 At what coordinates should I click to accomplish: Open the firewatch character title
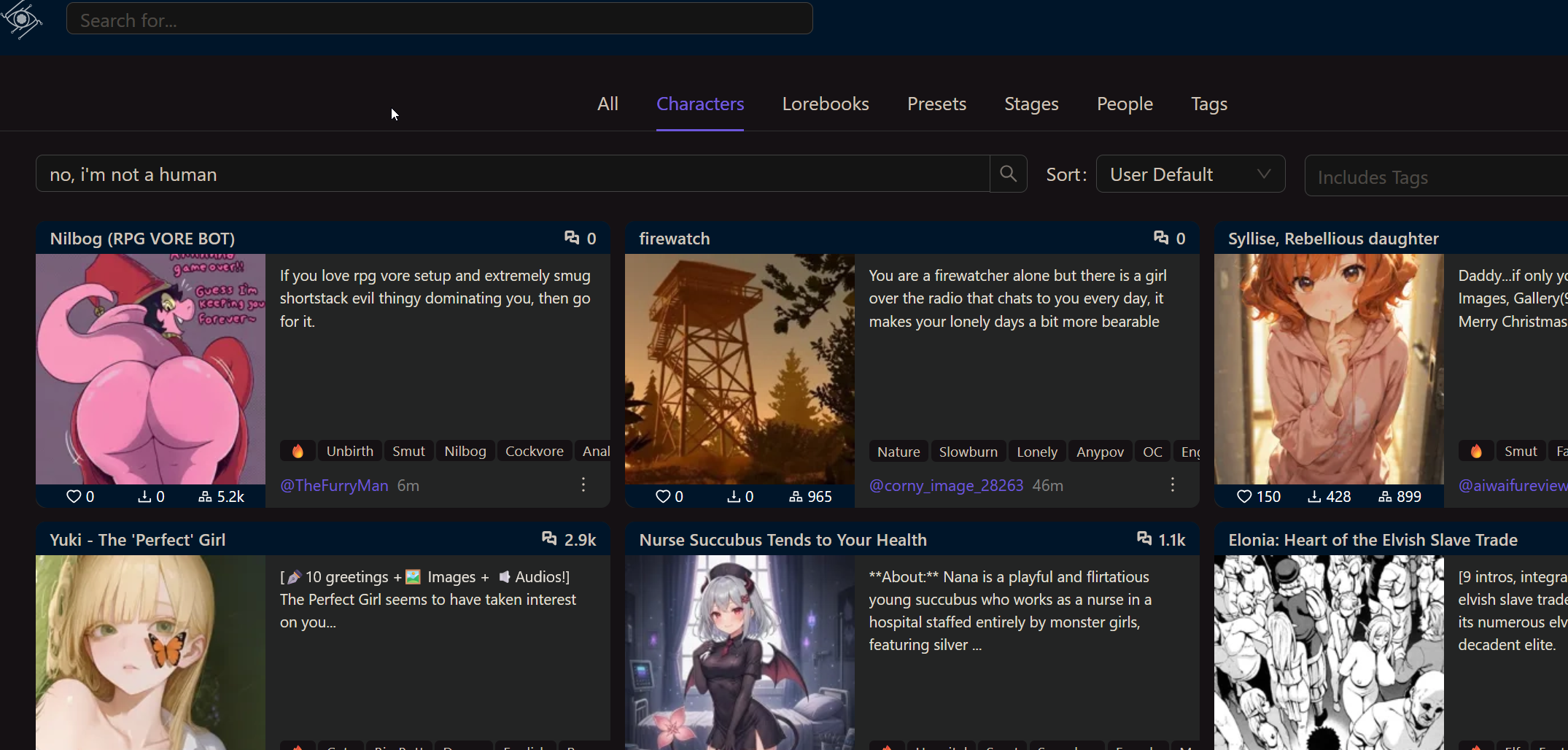point(674,239)
